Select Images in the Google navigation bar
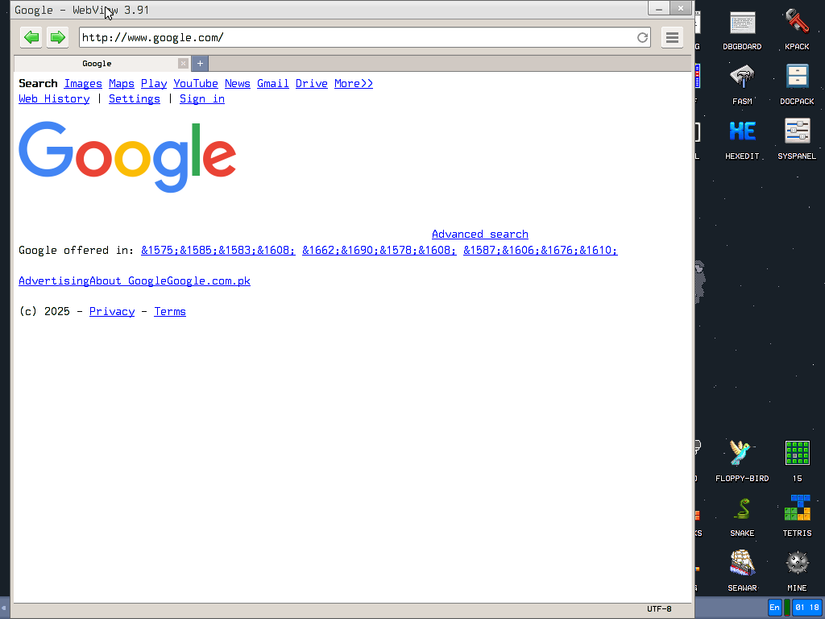 83,83
